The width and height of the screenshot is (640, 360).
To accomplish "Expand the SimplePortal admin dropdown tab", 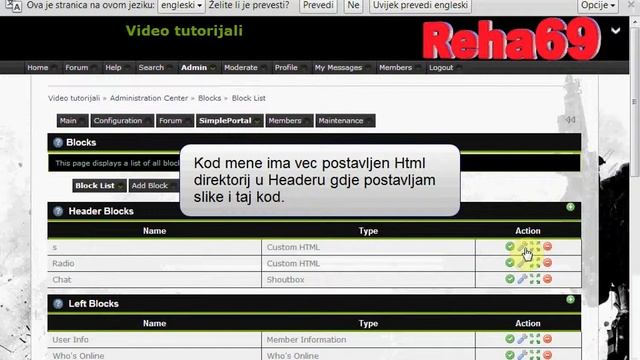I will click(229, 121).
